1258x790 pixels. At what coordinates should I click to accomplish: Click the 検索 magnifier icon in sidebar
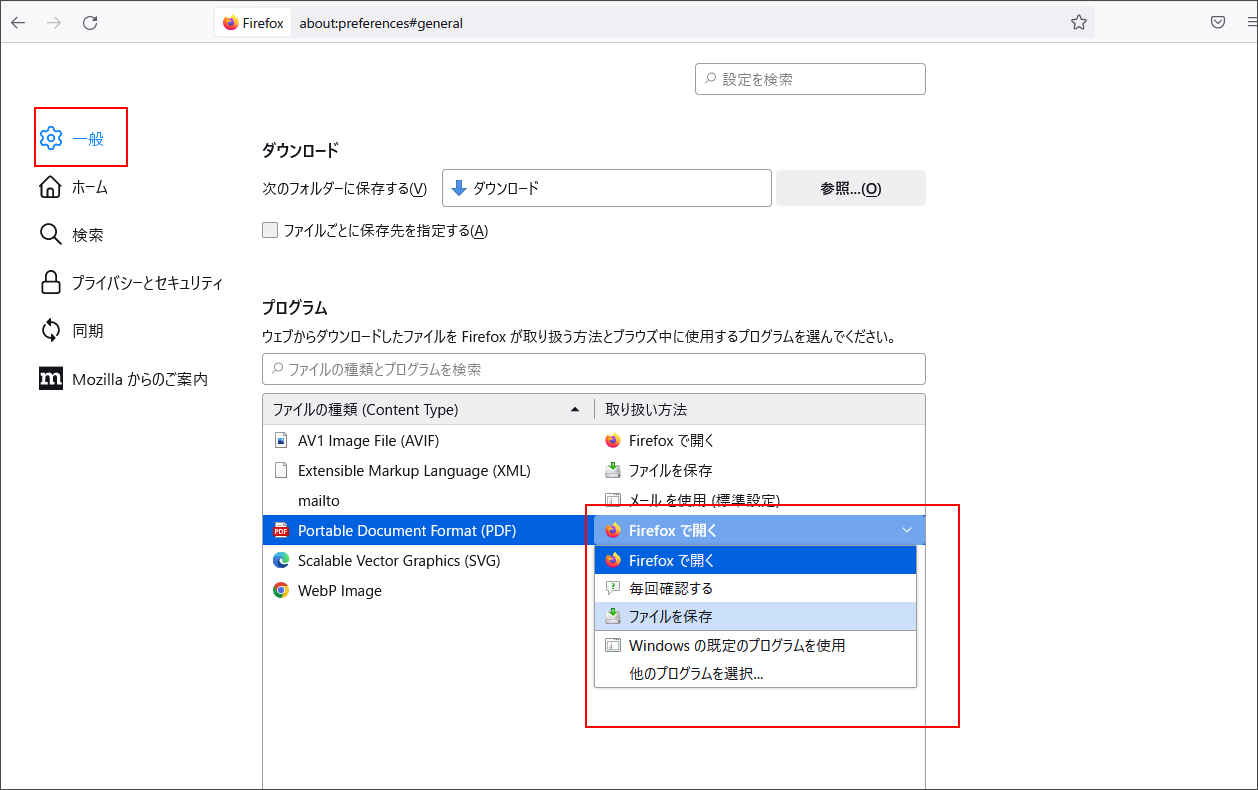tap(50, 234)
